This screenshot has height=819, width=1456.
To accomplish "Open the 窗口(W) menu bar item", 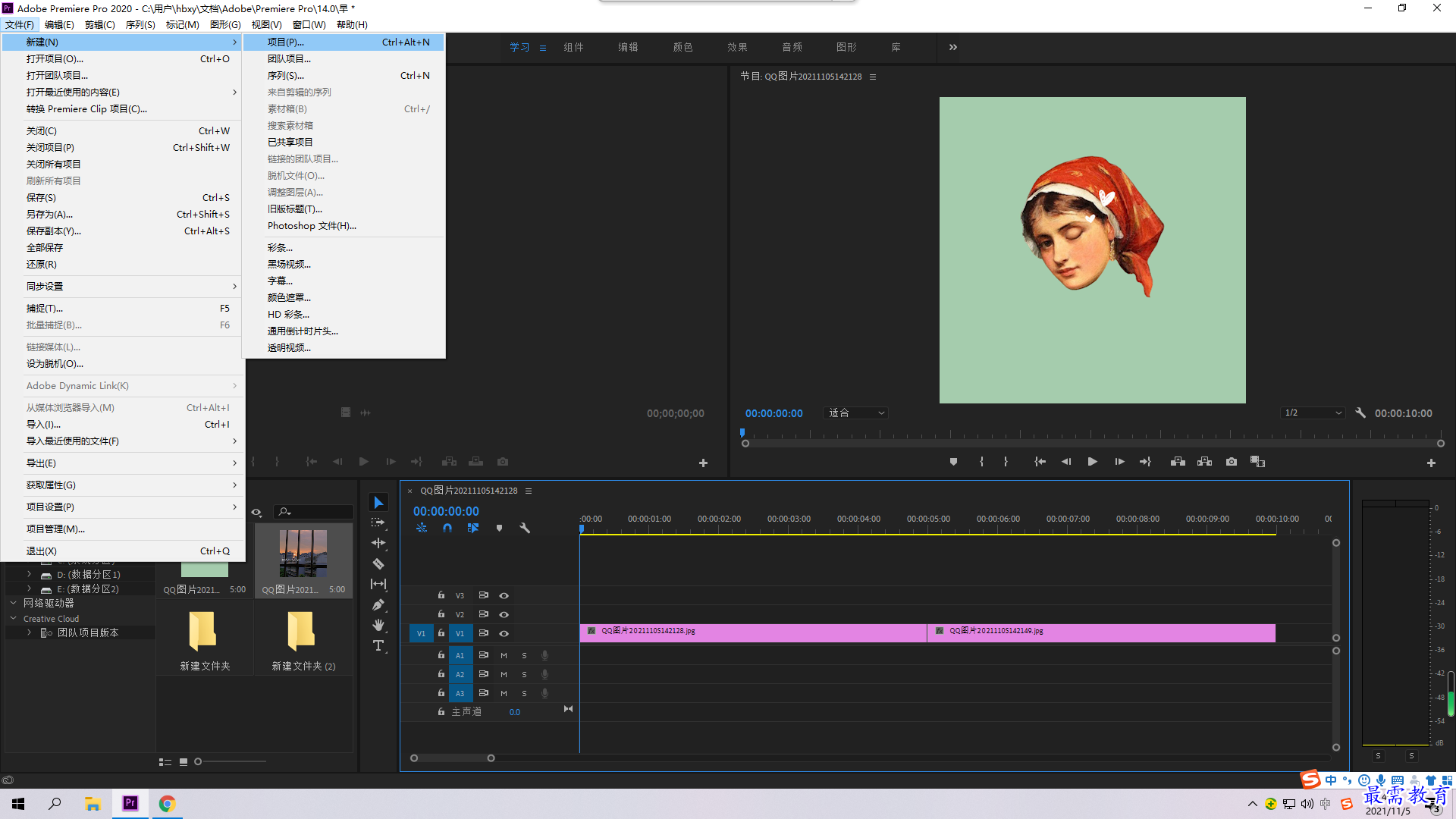I will pyautogui.click(x=309, y=24).
